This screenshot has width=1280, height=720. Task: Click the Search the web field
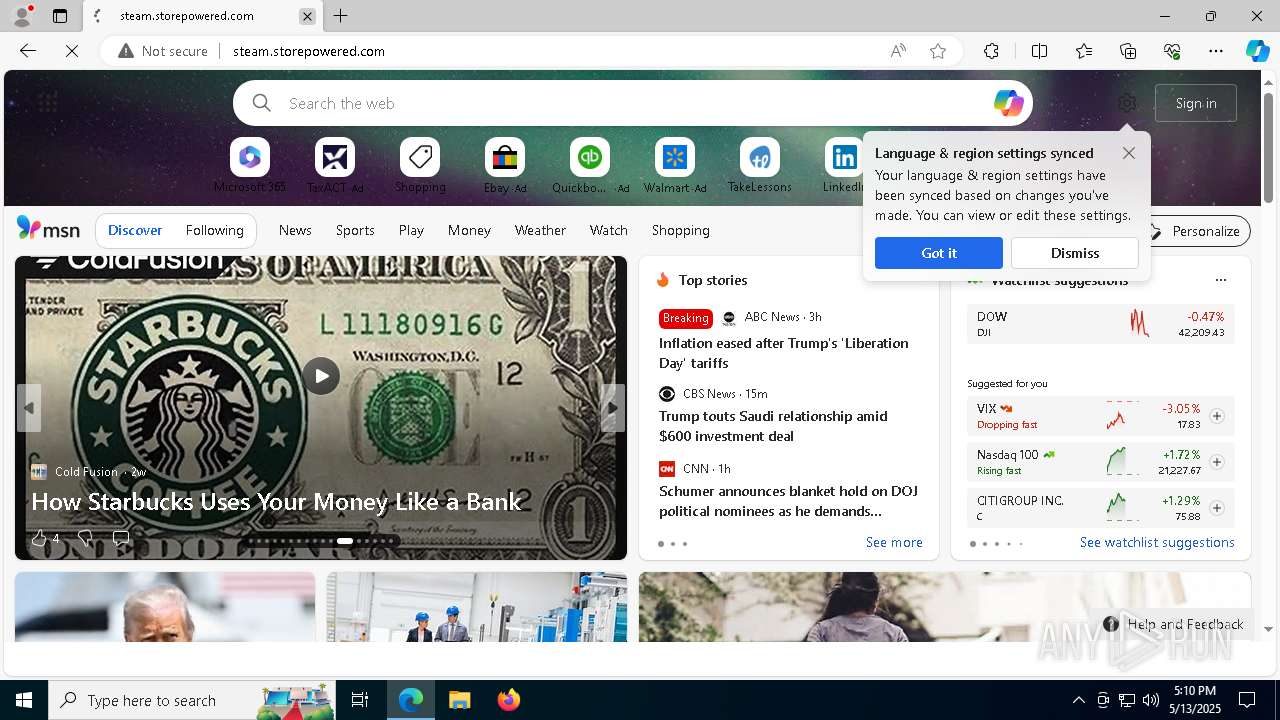click(632, 103)
